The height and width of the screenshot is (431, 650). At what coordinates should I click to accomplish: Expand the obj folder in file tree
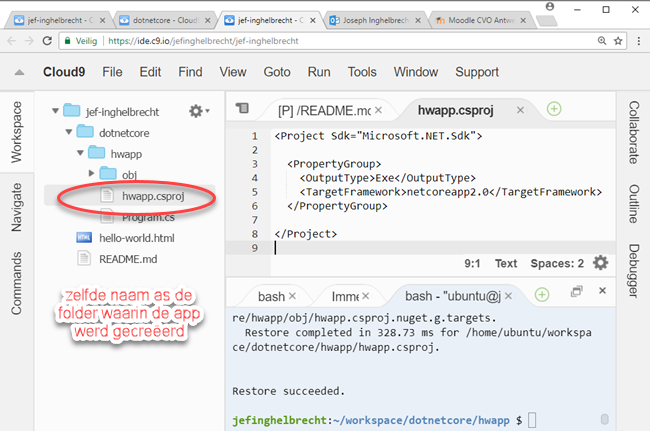click(91, 174)
